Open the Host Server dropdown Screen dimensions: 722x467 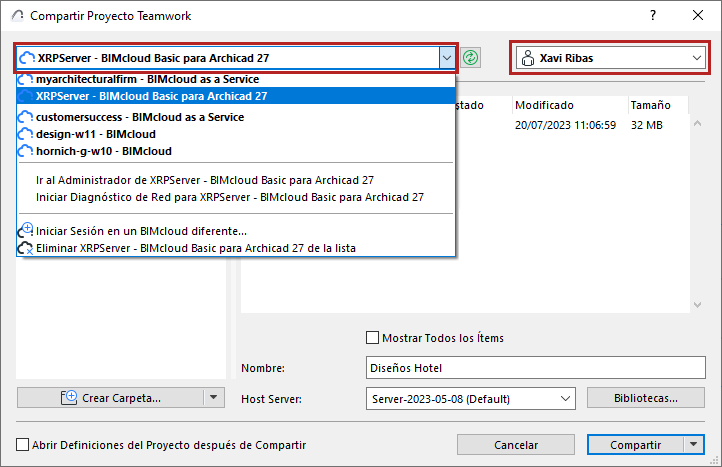tap(566, 399)
